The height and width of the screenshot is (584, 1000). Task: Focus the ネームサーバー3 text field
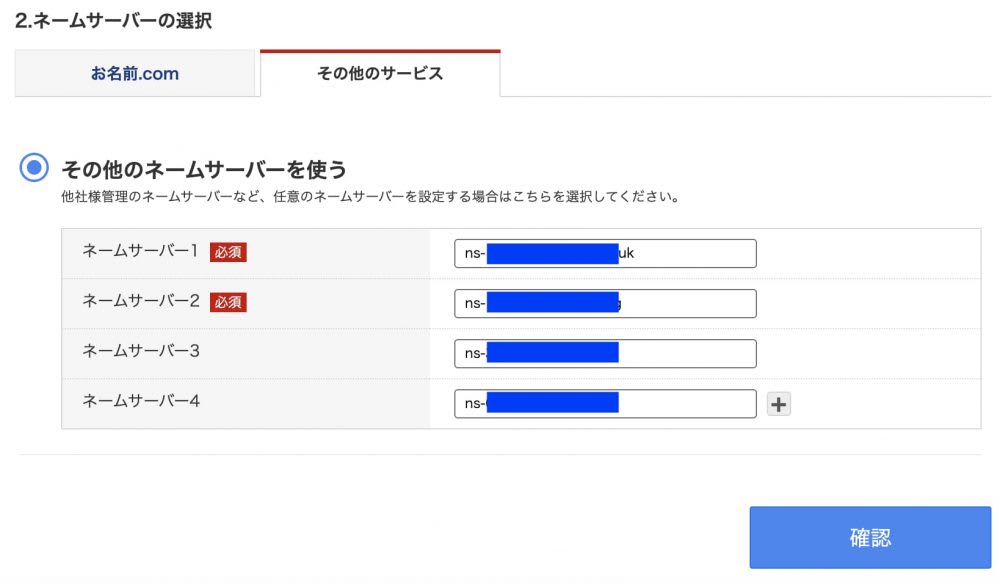[x=605, y=353]
